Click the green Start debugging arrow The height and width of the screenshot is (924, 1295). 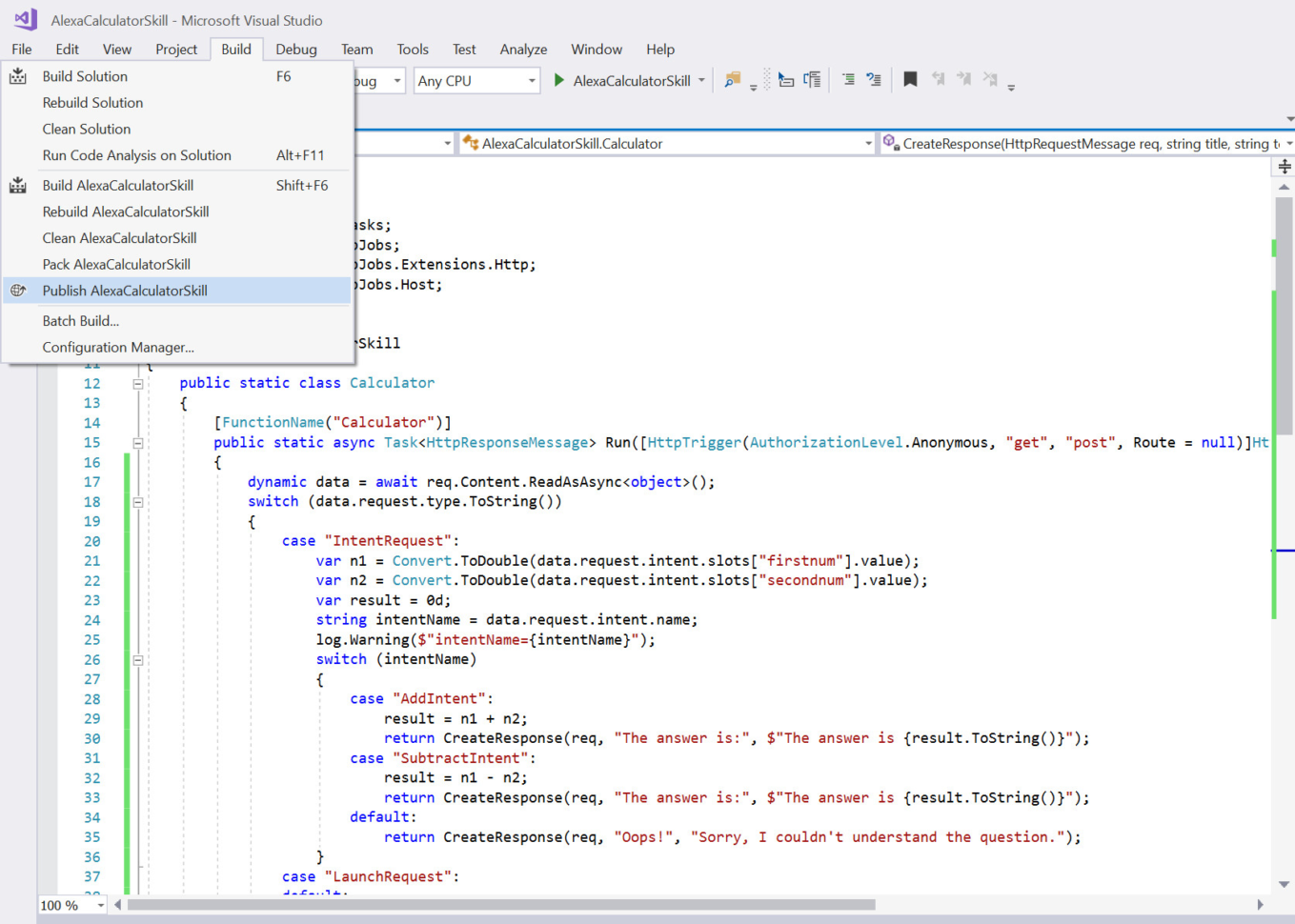[559, 81]
